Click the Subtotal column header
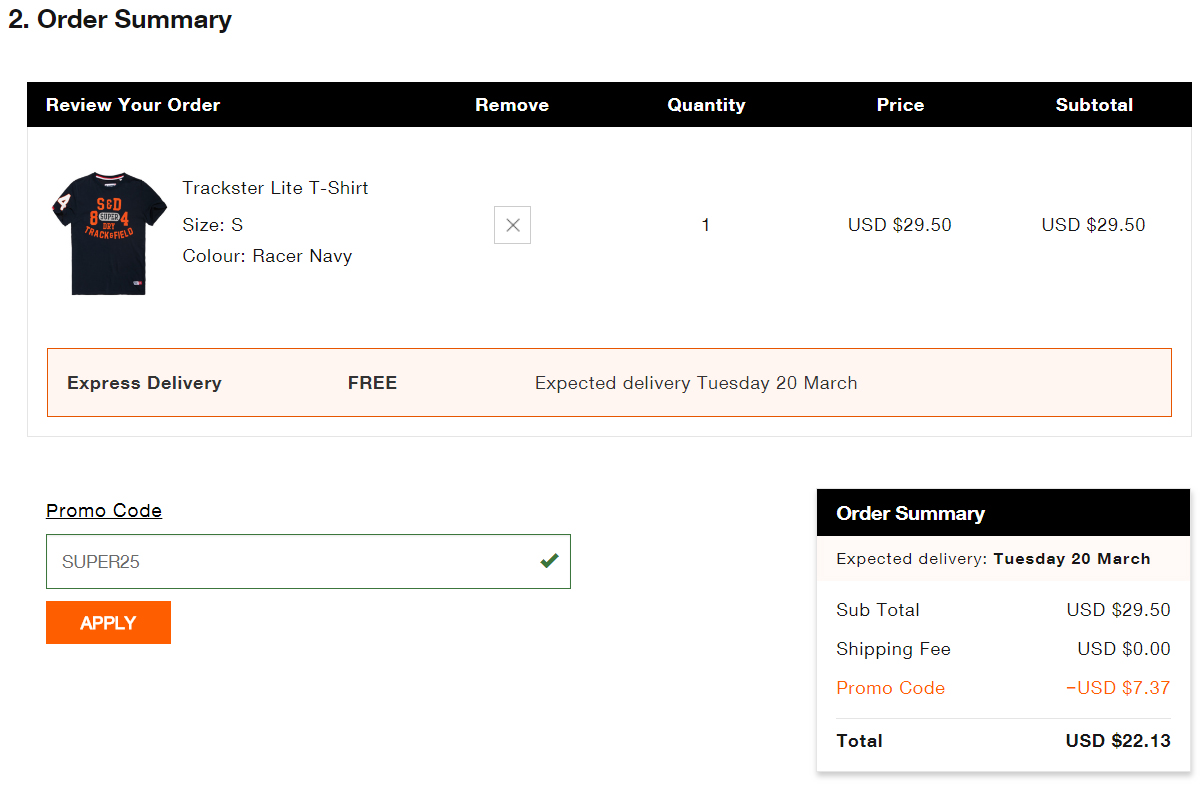This screenshot has width=1201, height=788. [x=1094, y=105]
